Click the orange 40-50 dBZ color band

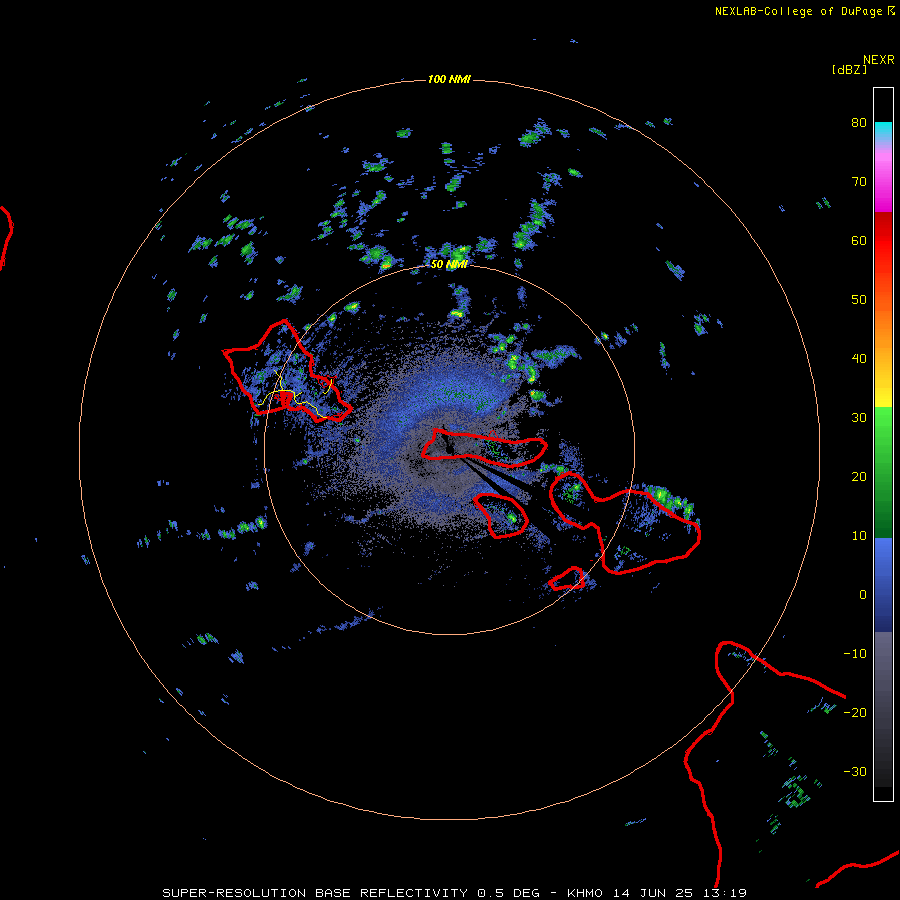point(883,330)
